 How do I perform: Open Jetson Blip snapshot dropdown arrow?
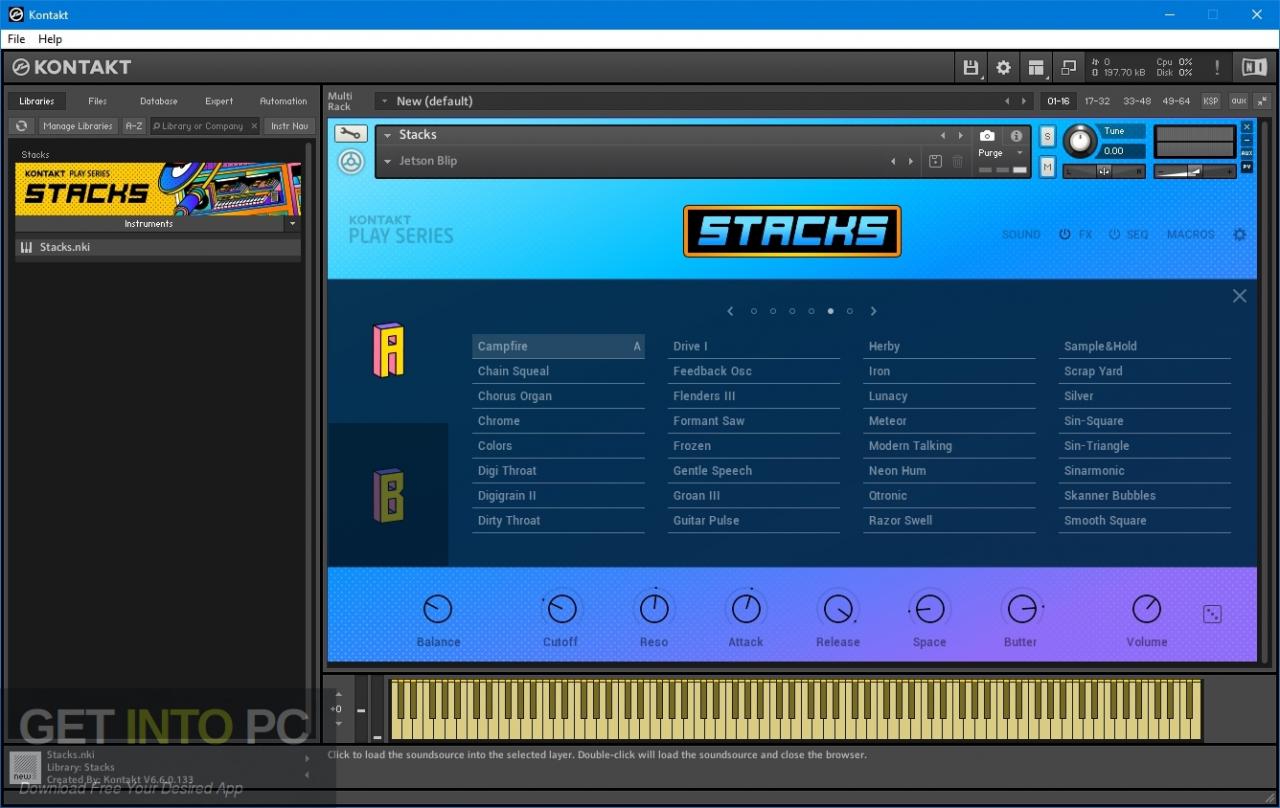pos(387,161)
